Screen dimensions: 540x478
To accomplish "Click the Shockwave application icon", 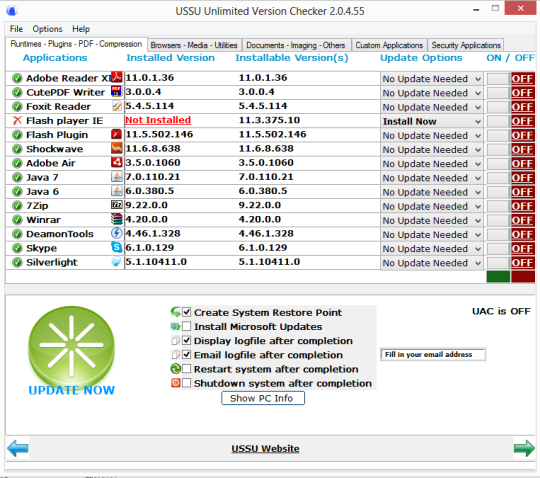I will [117, 148].
